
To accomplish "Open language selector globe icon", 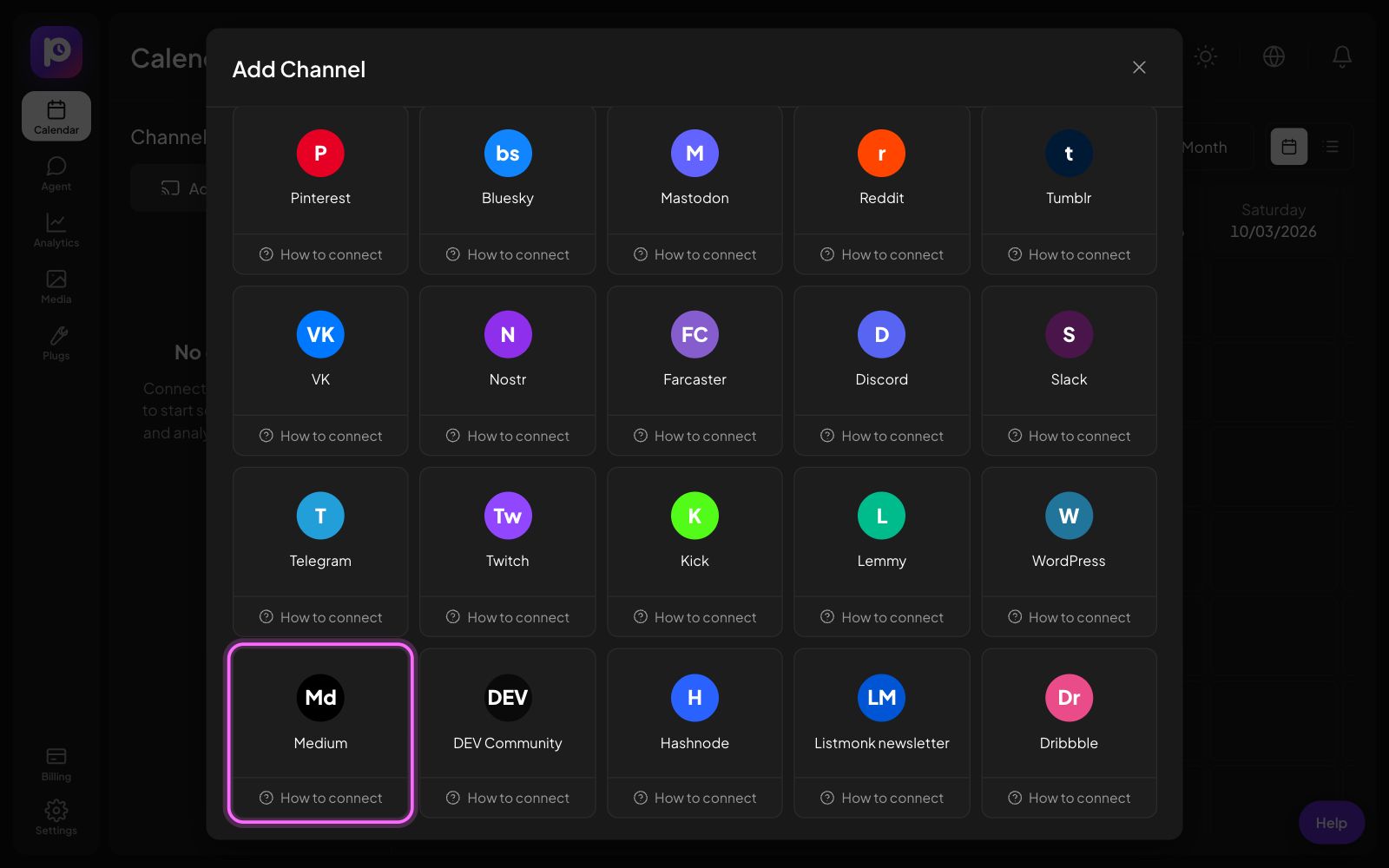I will [x=1274, y=56].
